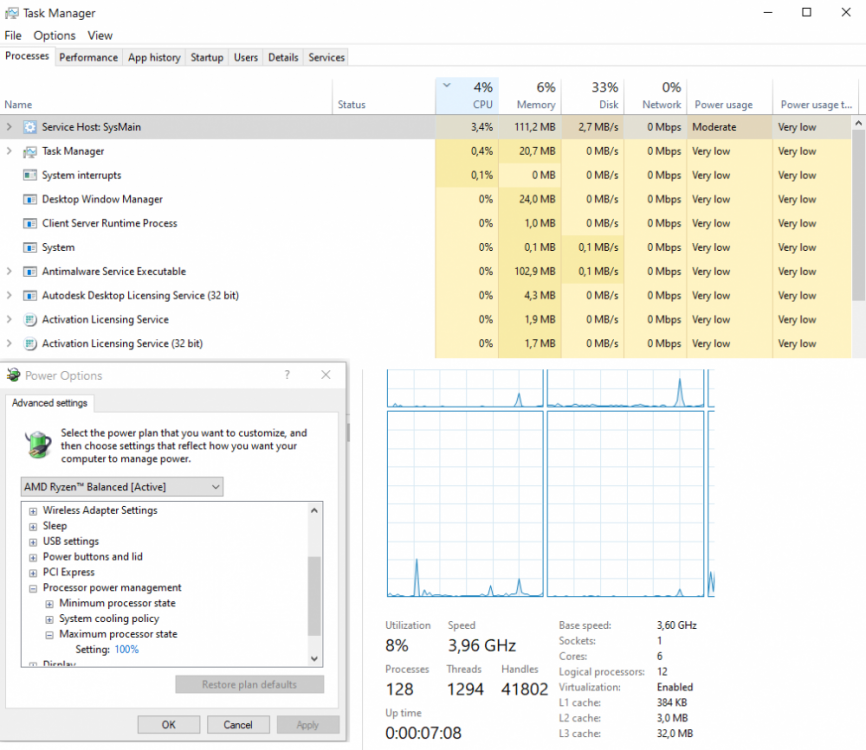
Task: Open the AMD Ryzen Balanced power plan dropdown
Action: (122, 487)
